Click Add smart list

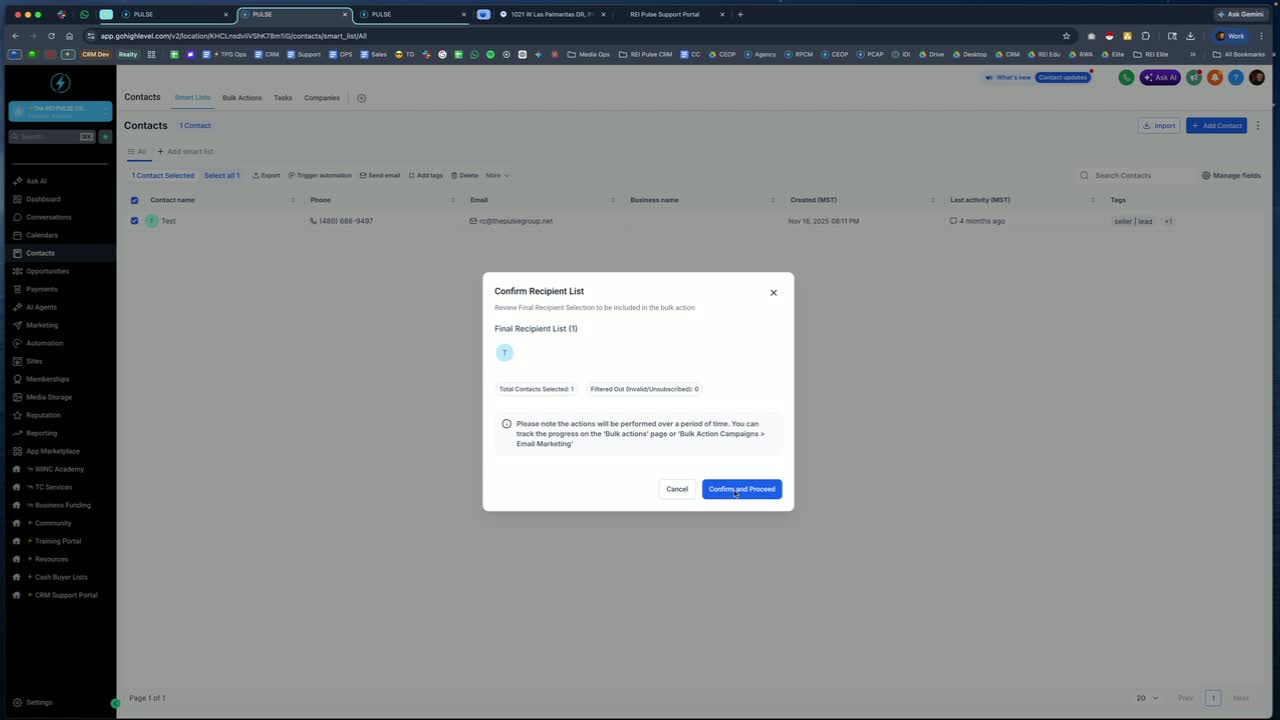185,152
